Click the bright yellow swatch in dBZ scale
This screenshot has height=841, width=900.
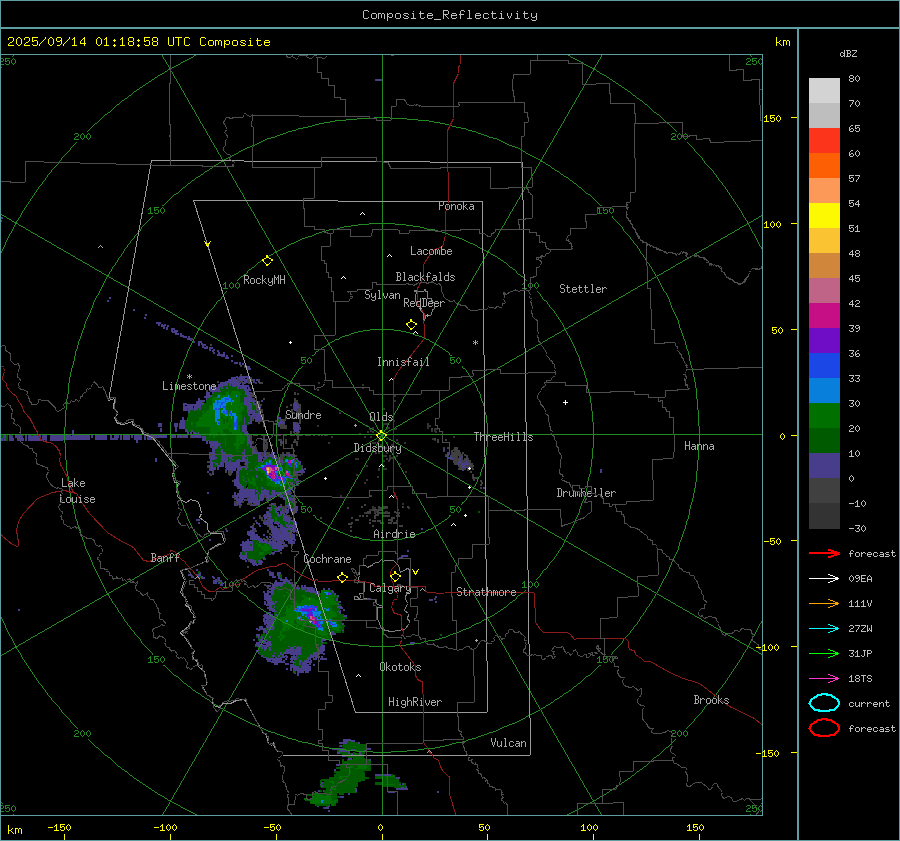[824, 216]
